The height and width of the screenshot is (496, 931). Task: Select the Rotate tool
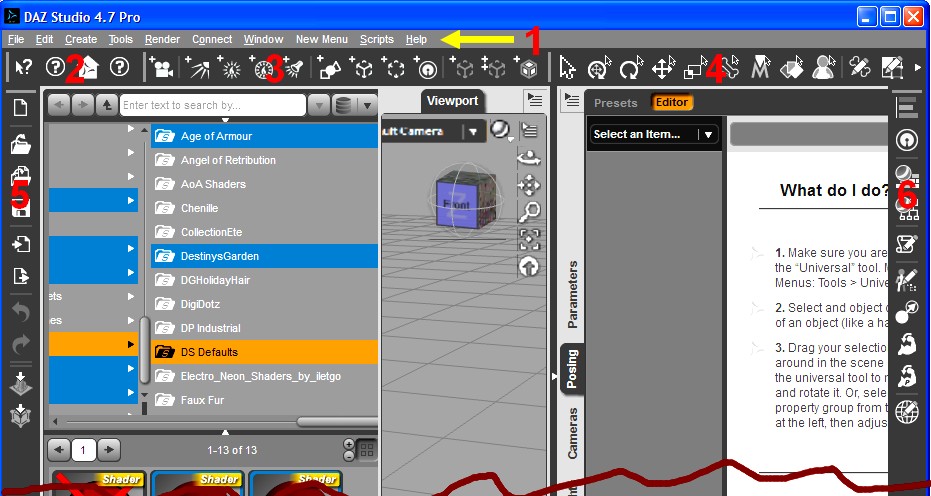point(631,68)
